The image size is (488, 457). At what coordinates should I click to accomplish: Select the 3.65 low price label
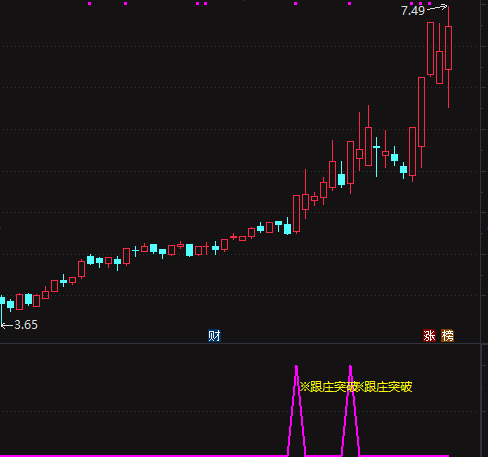26,325
